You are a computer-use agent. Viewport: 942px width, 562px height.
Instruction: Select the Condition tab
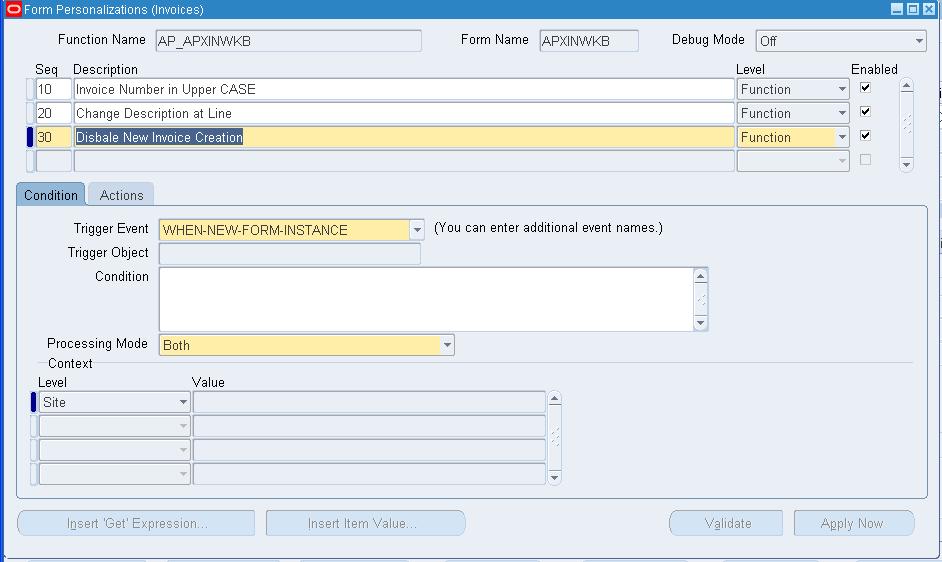[51, 195]
